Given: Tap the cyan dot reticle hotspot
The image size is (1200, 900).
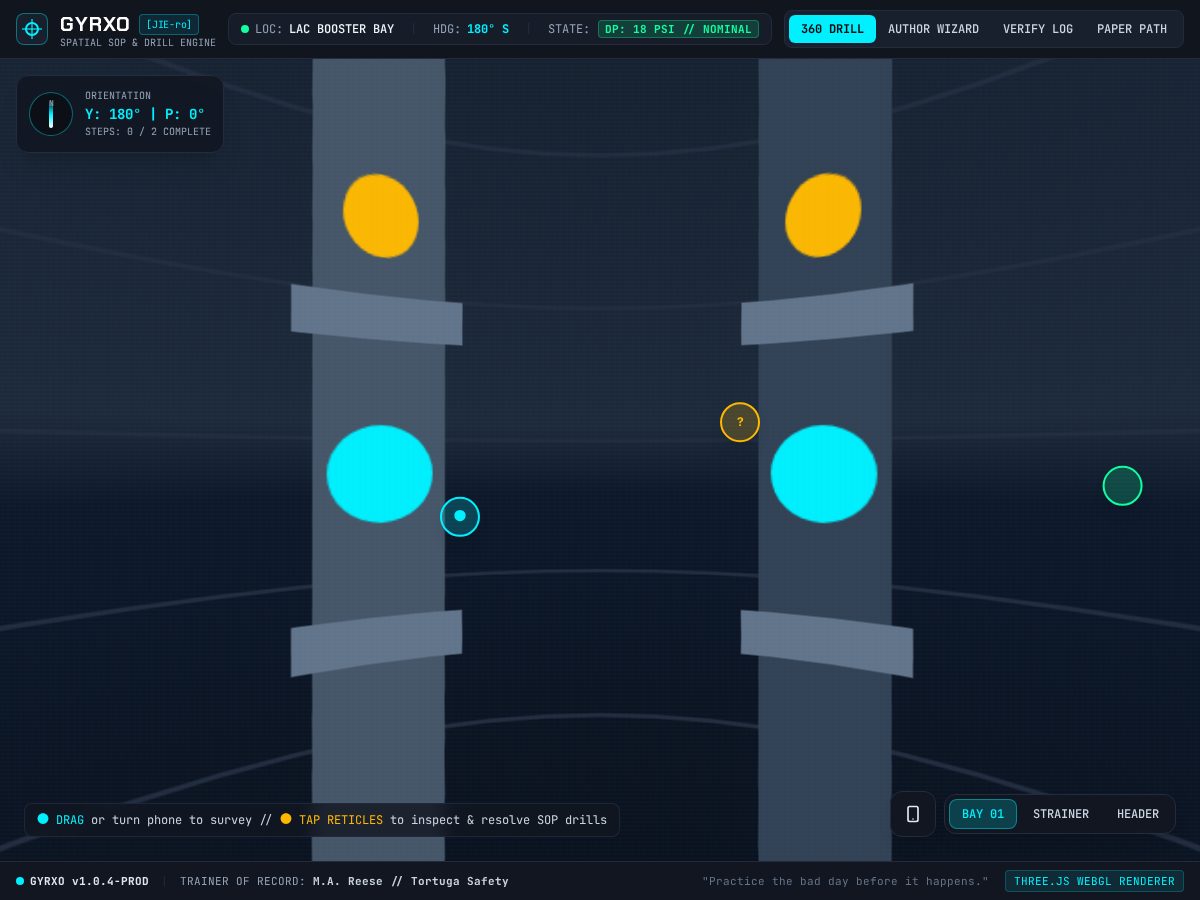Looking at the screenshot, I should 460,516.
